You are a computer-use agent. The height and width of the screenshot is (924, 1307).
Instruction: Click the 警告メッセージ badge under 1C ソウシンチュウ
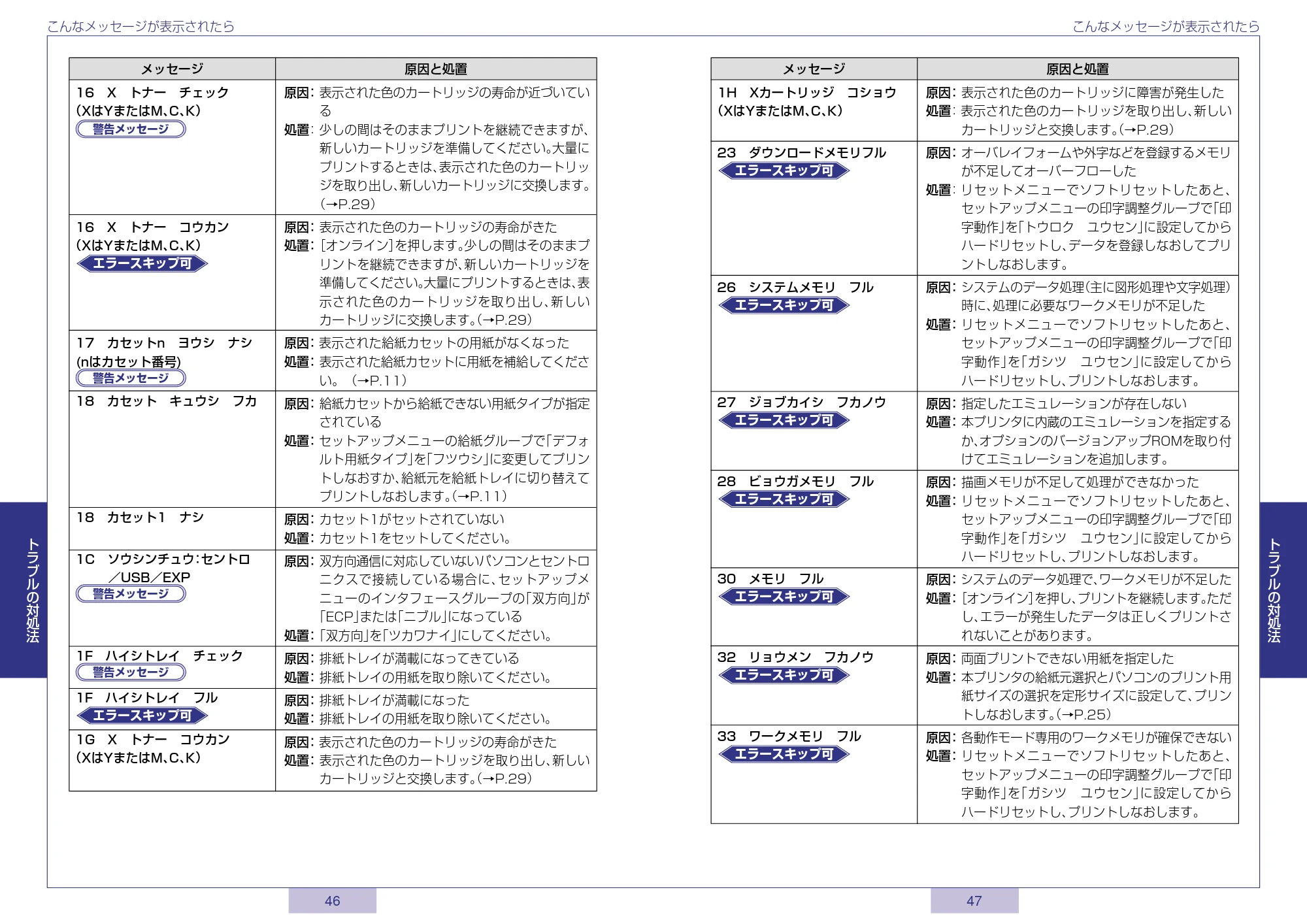[131, 593]
